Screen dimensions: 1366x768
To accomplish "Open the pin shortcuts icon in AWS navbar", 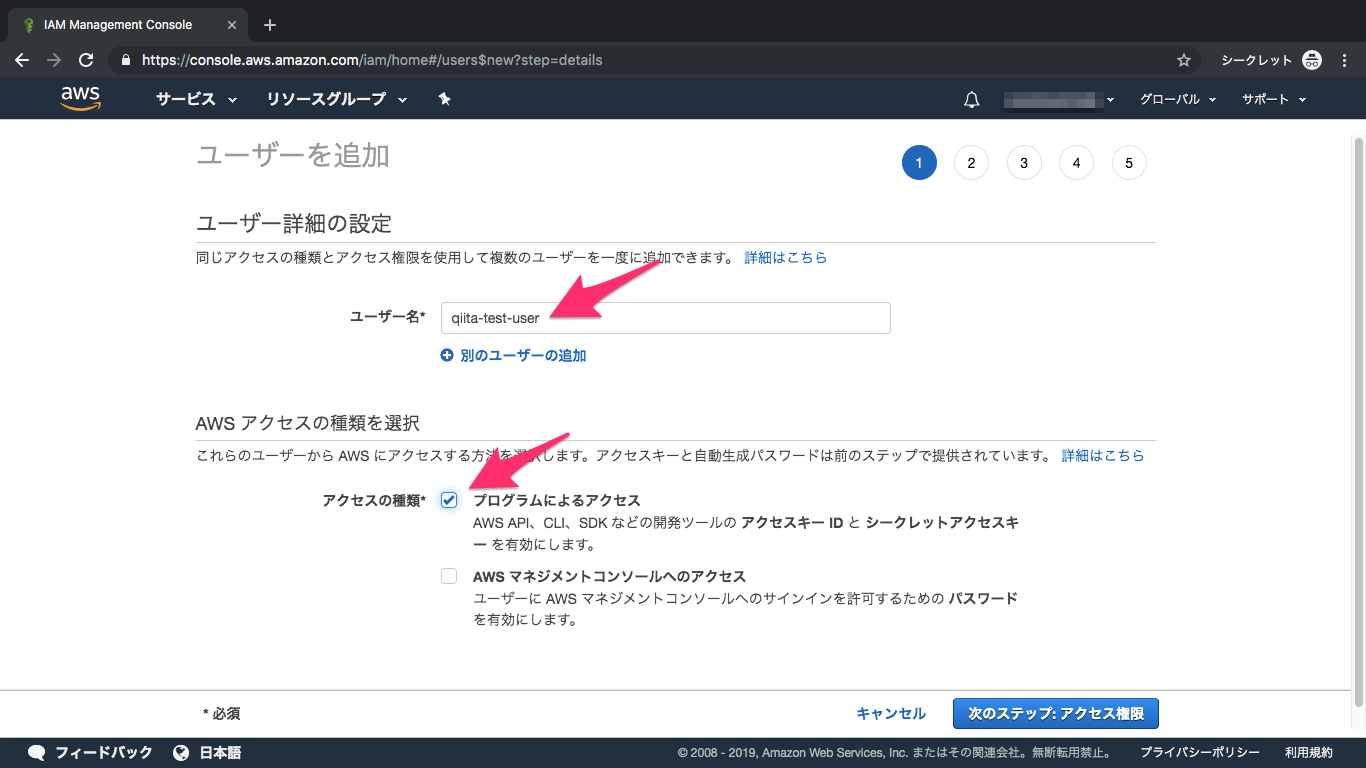I will pos(445,99).
